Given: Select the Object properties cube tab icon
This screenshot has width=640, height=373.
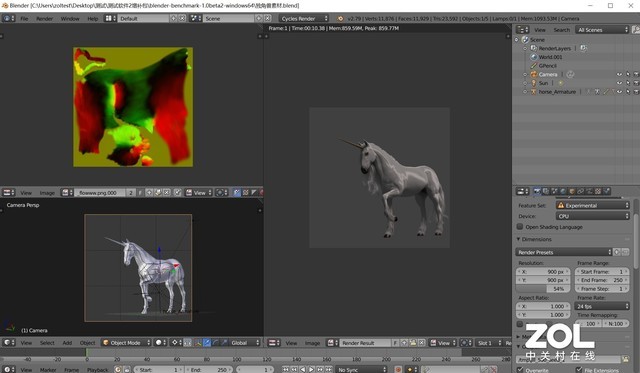Looking at the screenshot, I should click(x=572, y=191).
